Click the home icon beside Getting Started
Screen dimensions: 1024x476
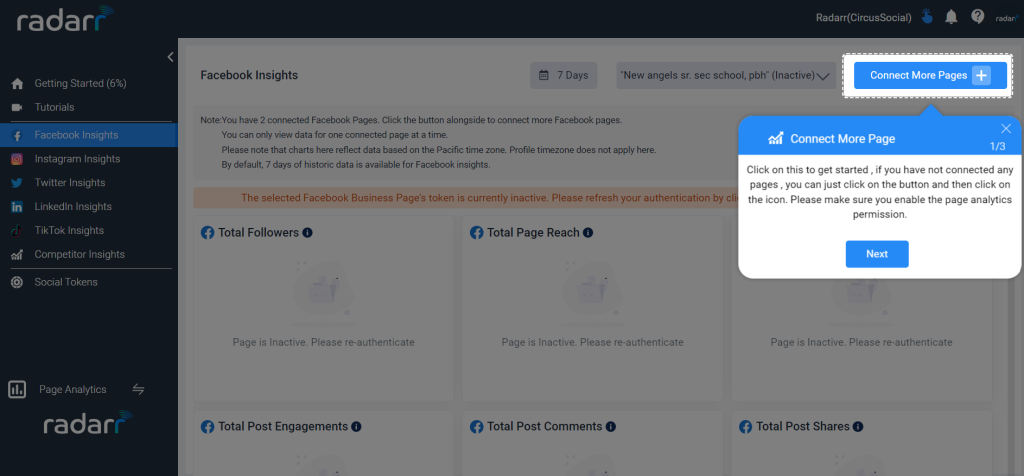pos(17,84)
